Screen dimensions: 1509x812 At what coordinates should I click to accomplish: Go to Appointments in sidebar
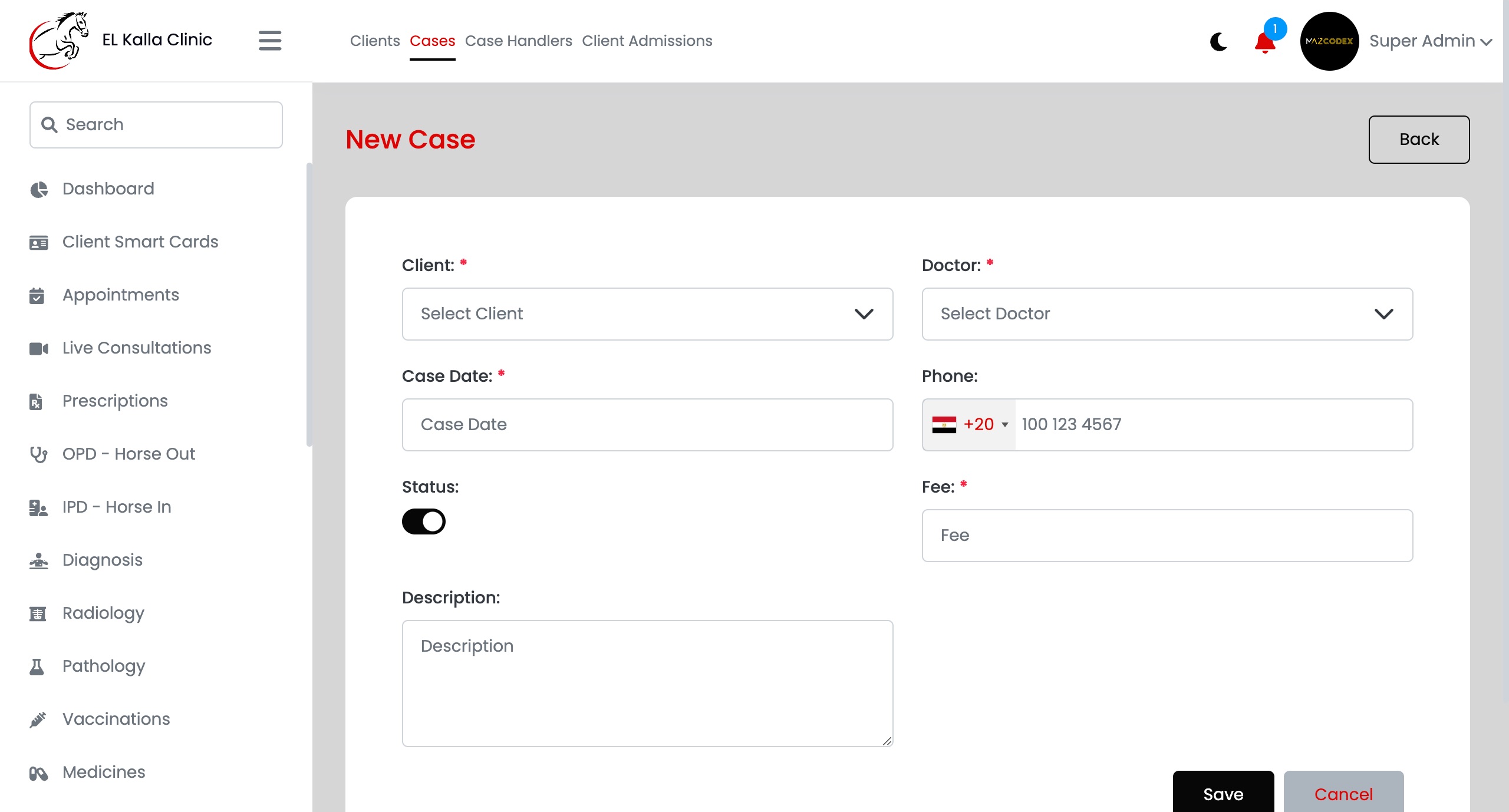click(121, 295)
